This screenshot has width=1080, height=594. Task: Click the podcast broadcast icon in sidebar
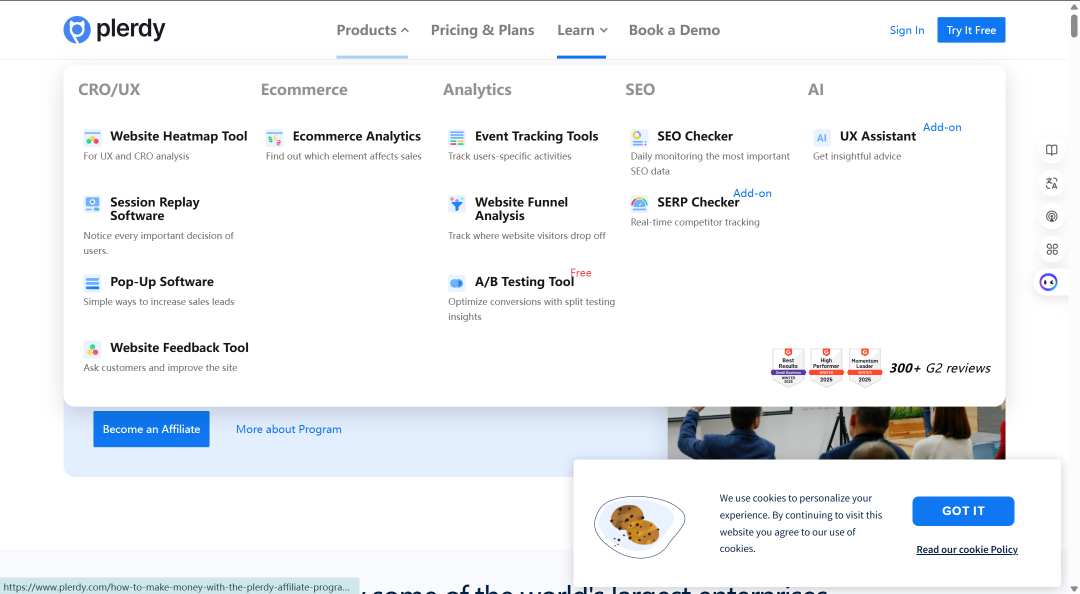[x=1052, y=216]
